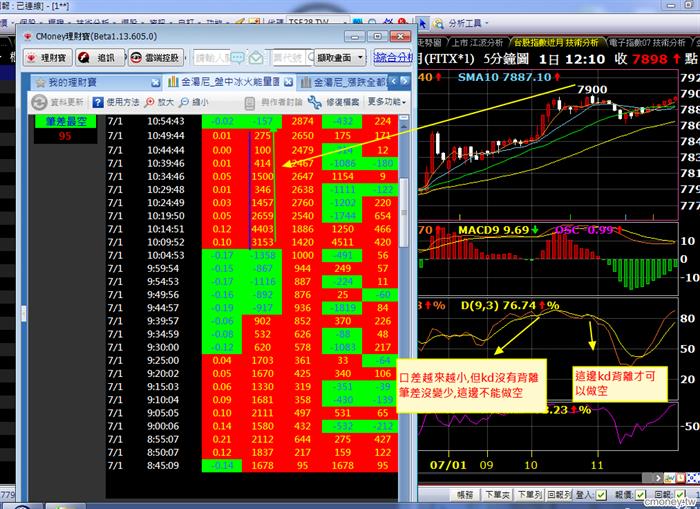Close the 金湯尼_盤中冰火能量圖 tab
The width and height of the screenshot is (700, 509).
pyautogui.click(x=288, y=82)
